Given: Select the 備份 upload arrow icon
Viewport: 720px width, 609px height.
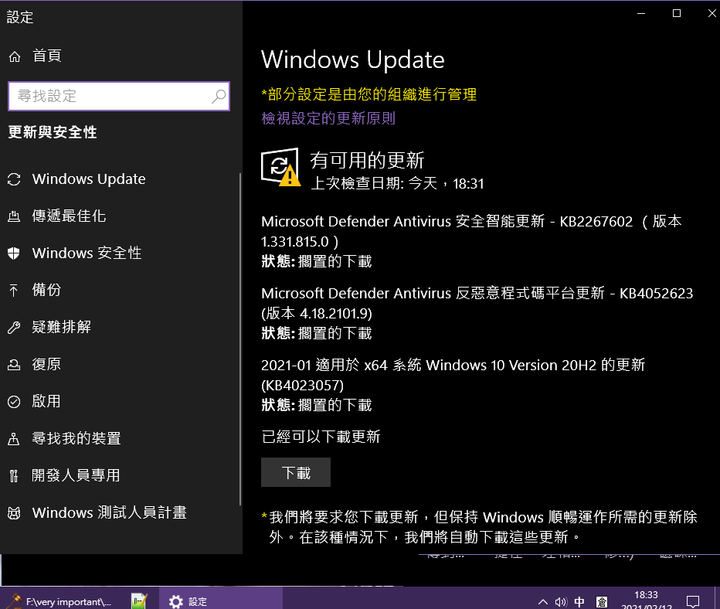Looking at the screenshot, I should (14, 290).
